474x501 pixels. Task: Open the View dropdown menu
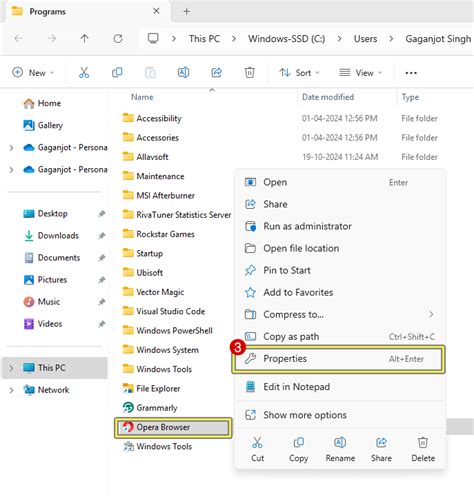tap(361, 73)
